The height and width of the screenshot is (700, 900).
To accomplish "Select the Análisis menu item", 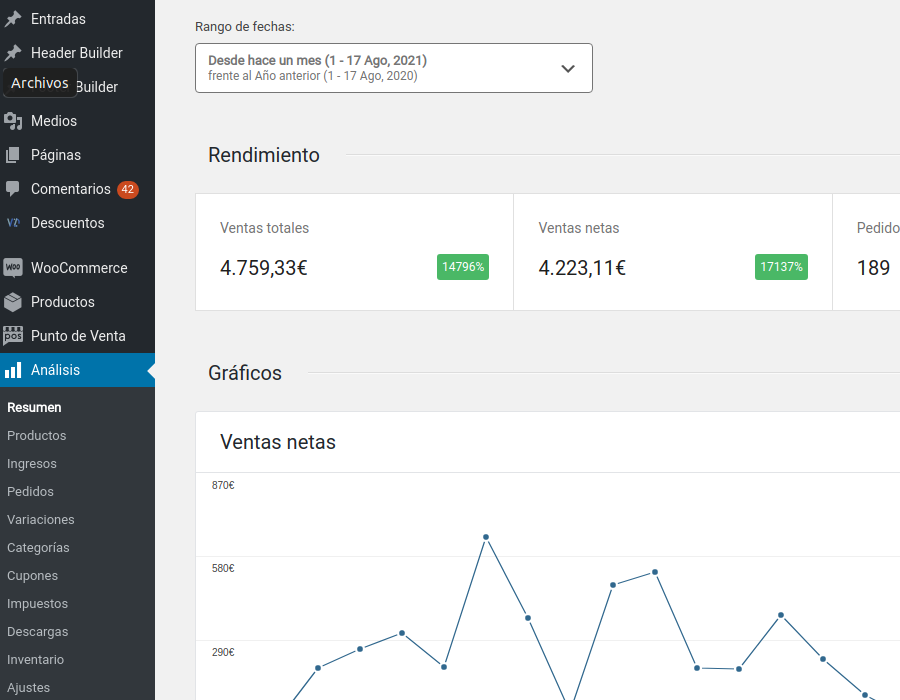I will [77, 370].
